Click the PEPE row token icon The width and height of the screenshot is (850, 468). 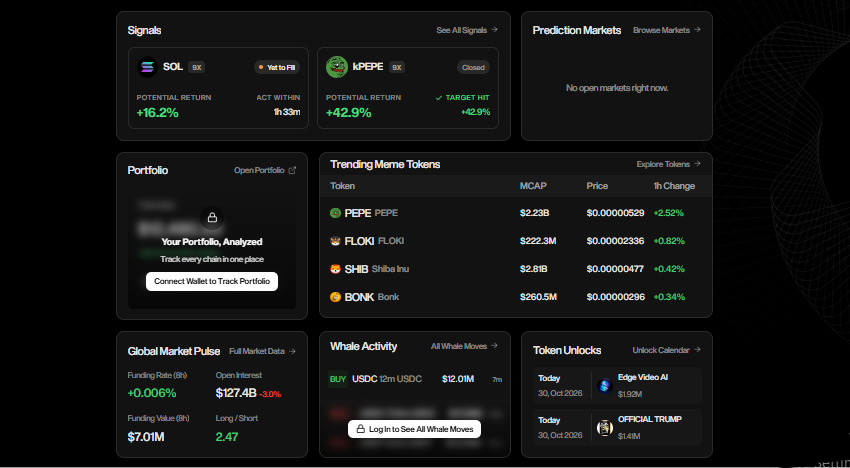pos(335,213)
